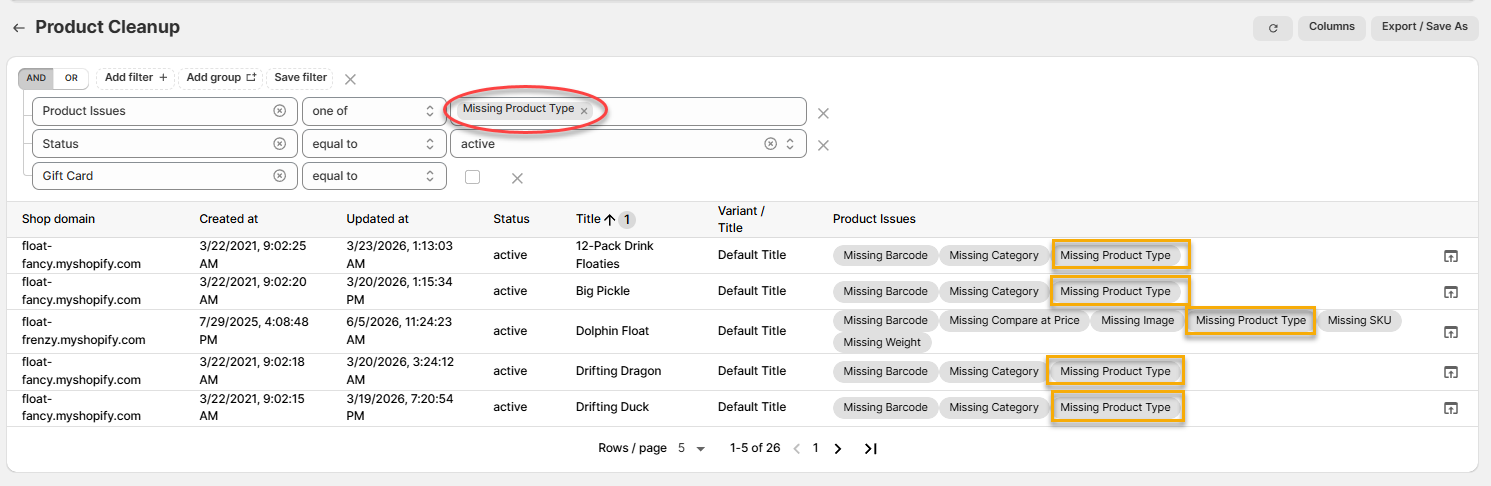Clear the Status field selection

tap(279, 144)
